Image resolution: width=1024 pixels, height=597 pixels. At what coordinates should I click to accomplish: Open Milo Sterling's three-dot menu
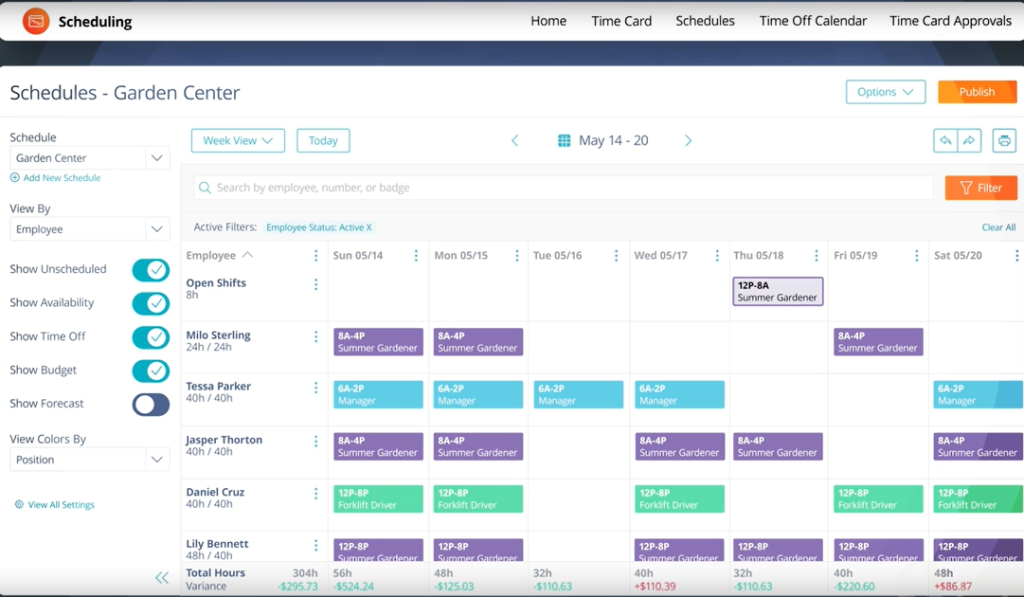(316, 337)
